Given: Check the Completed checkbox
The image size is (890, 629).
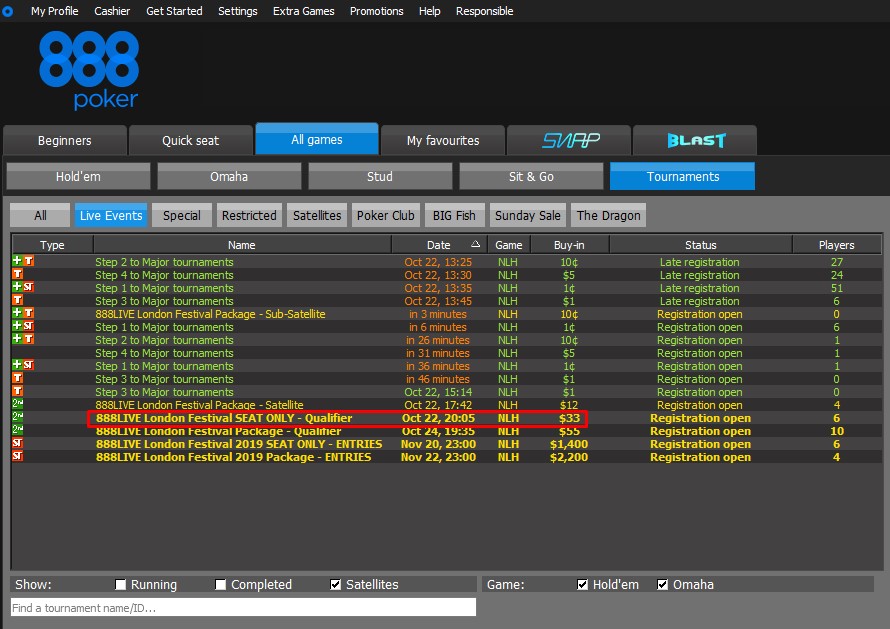Looking at the screenshot, I should pos(220,584).
